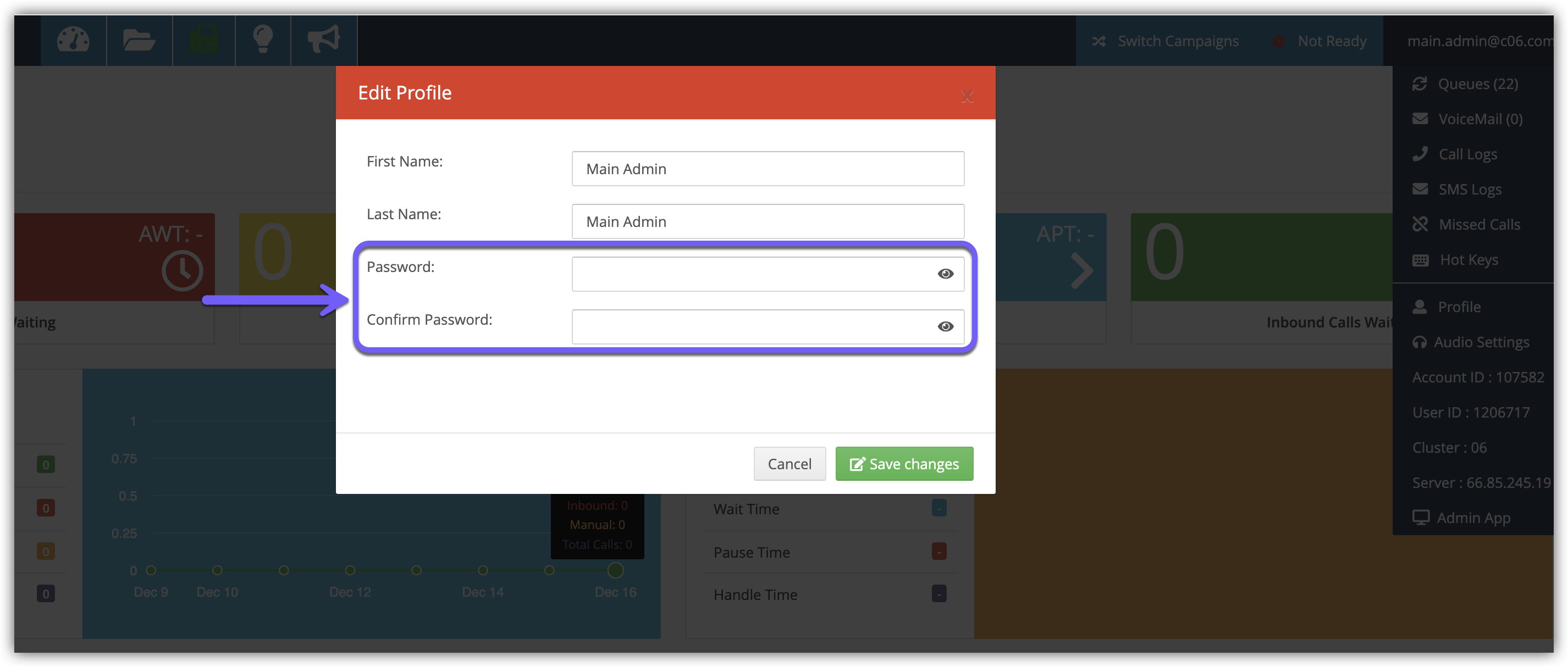
Task: Click the APT chevron arrow
Action: 1081,270
